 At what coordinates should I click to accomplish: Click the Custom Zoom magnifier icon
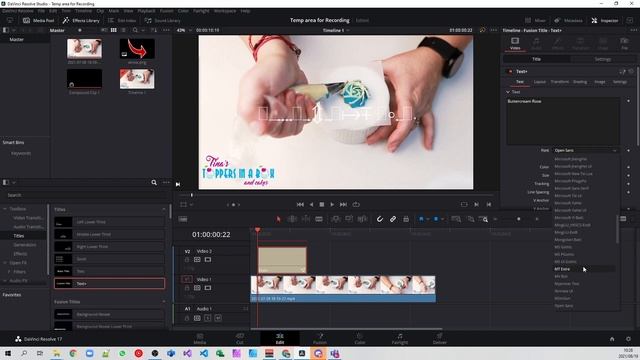tap(484, 219)
